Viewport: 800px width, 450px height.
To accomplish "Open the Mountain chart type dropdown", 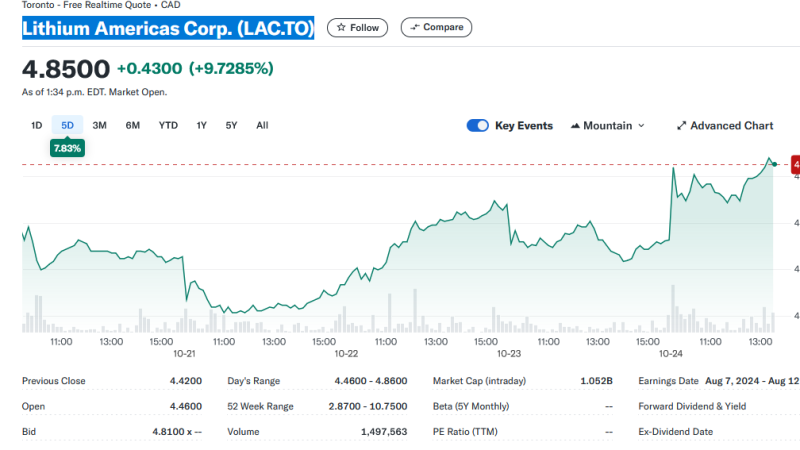I will coord(607,126).
